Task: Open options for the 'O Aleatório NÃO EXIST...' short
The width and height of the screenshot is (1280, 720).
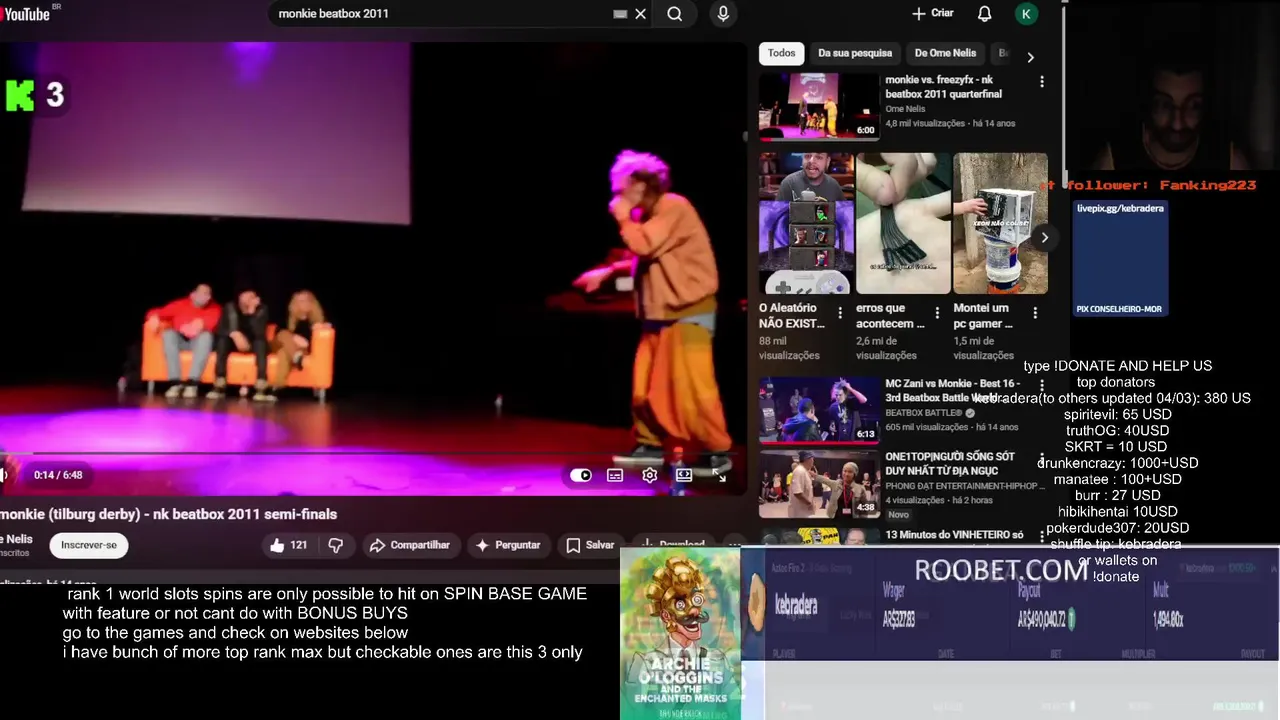Action: point(840,313)
